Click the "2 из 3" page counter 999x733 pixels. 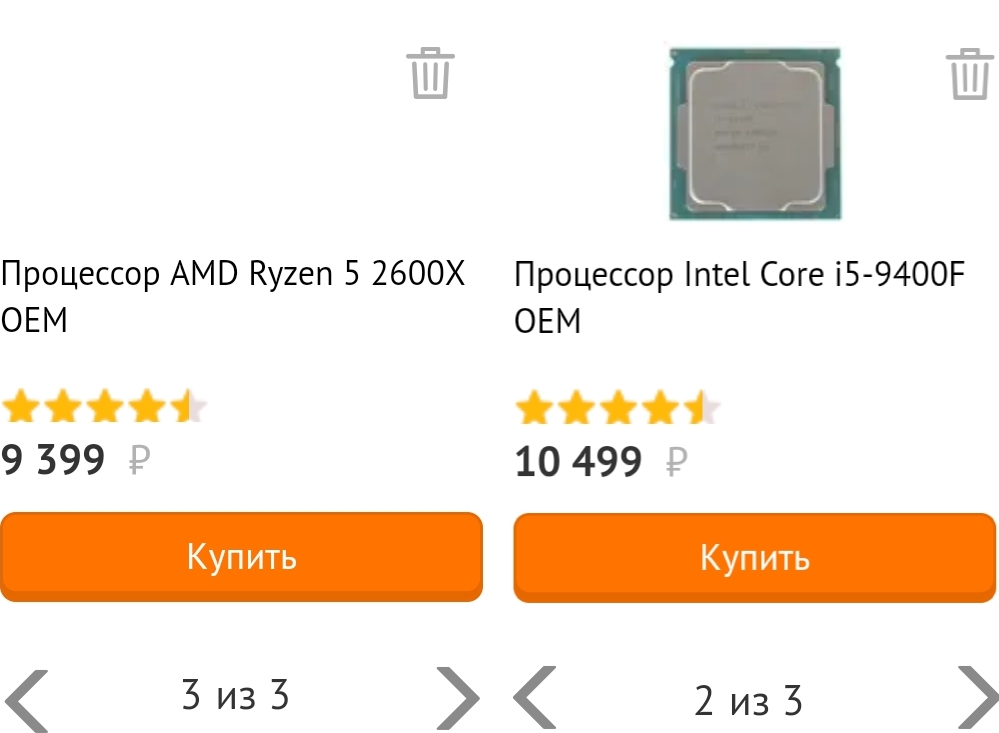click(748, 701)
